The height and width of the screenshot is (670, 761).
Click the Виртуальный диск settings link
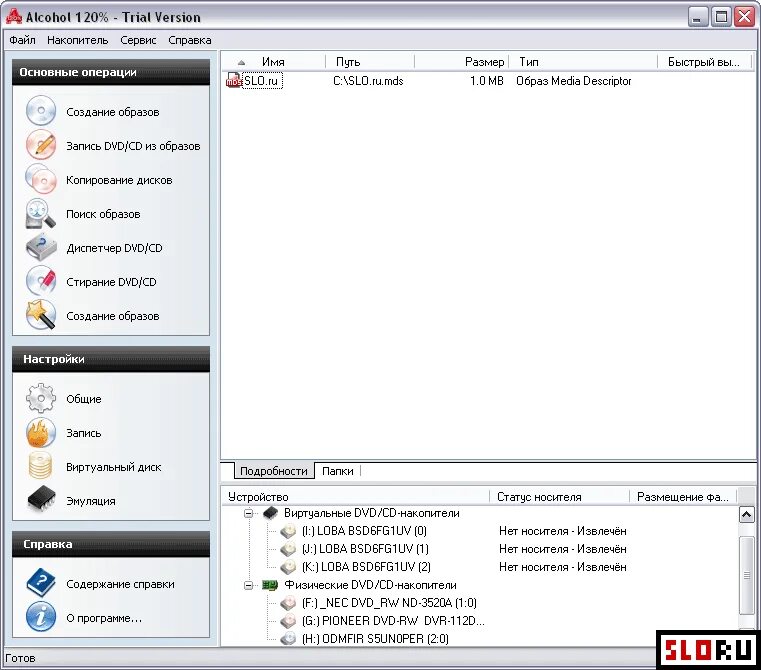click(114, 467)
